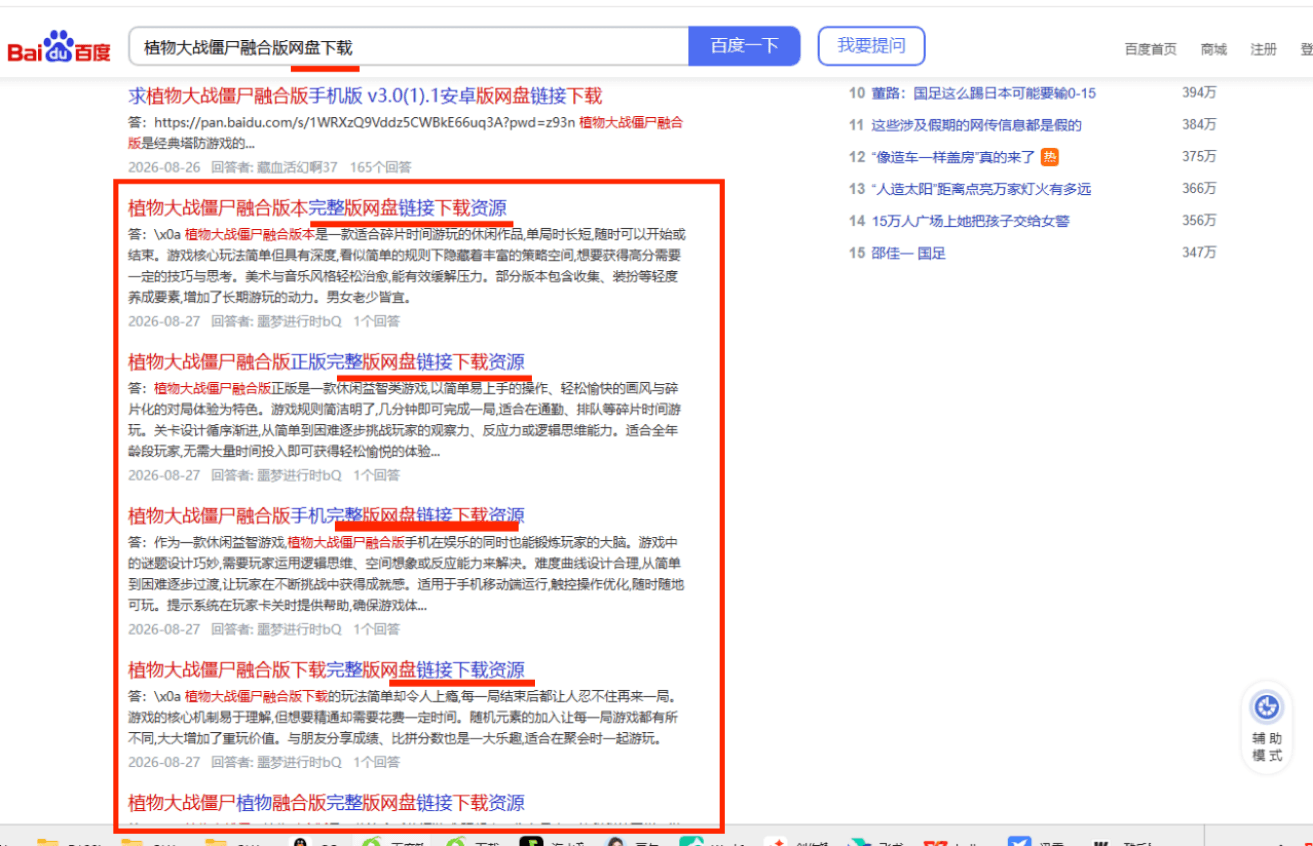Screen dimensions: 1313x846
Task: Click the 394万 heat count
Action: click(x=1199, y=93)
